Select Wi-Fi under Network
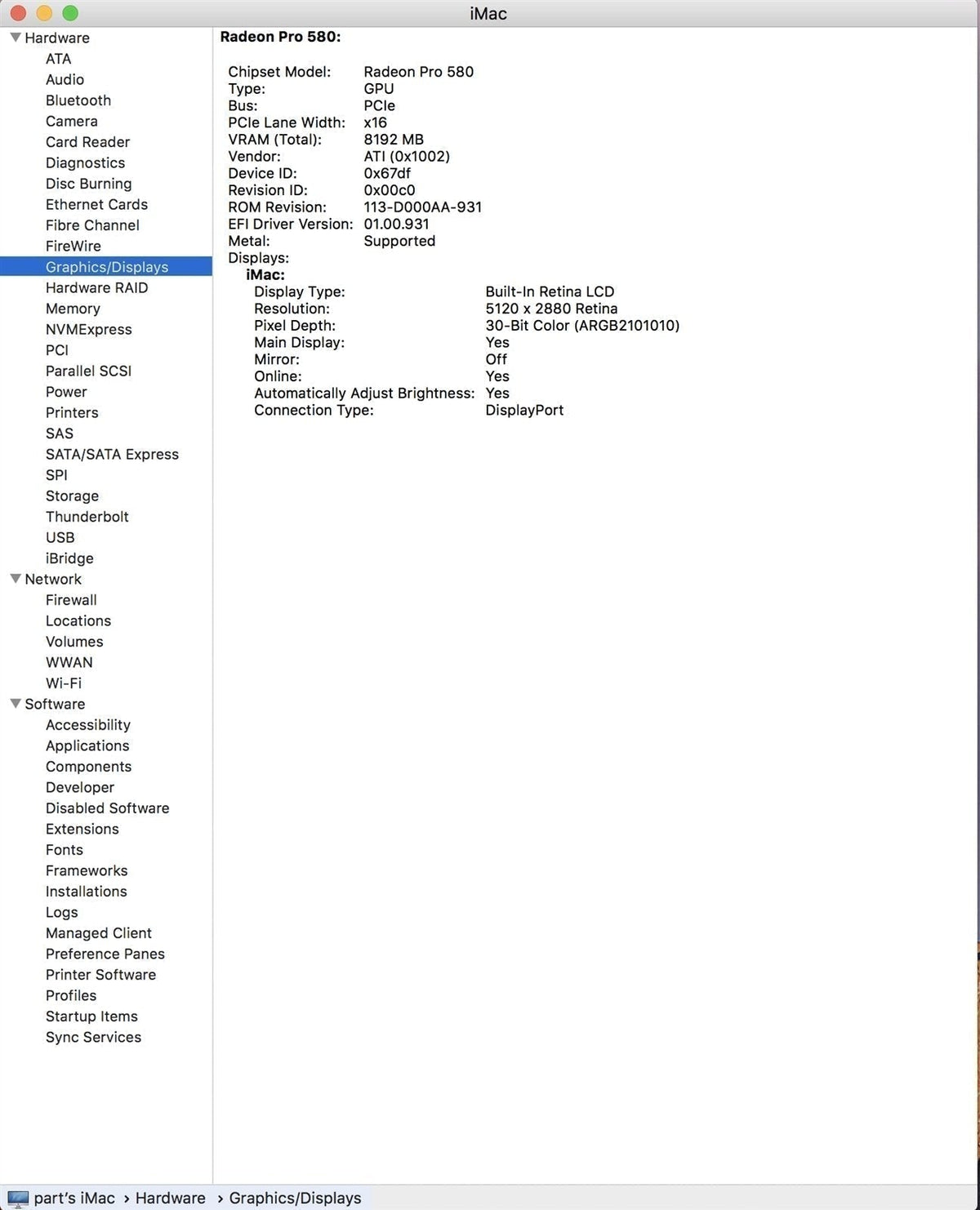Screen dimensions: 980x1210 coord(63,683)
